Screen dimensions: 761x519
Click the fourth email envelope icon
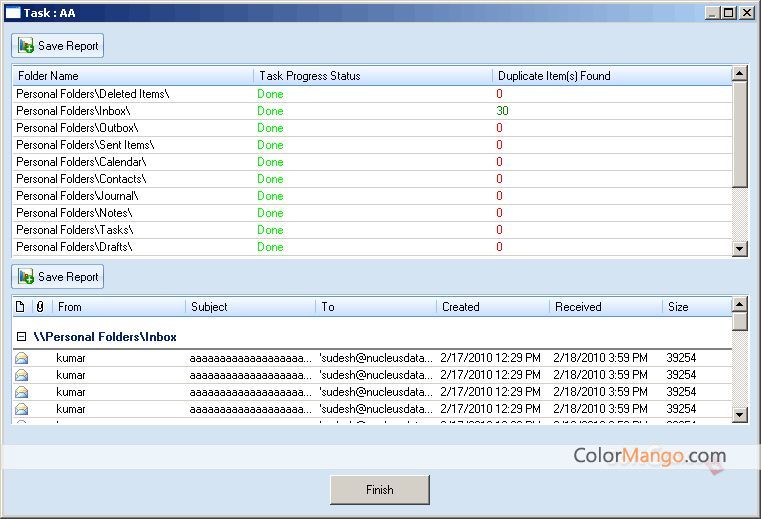tap(21, 409)
